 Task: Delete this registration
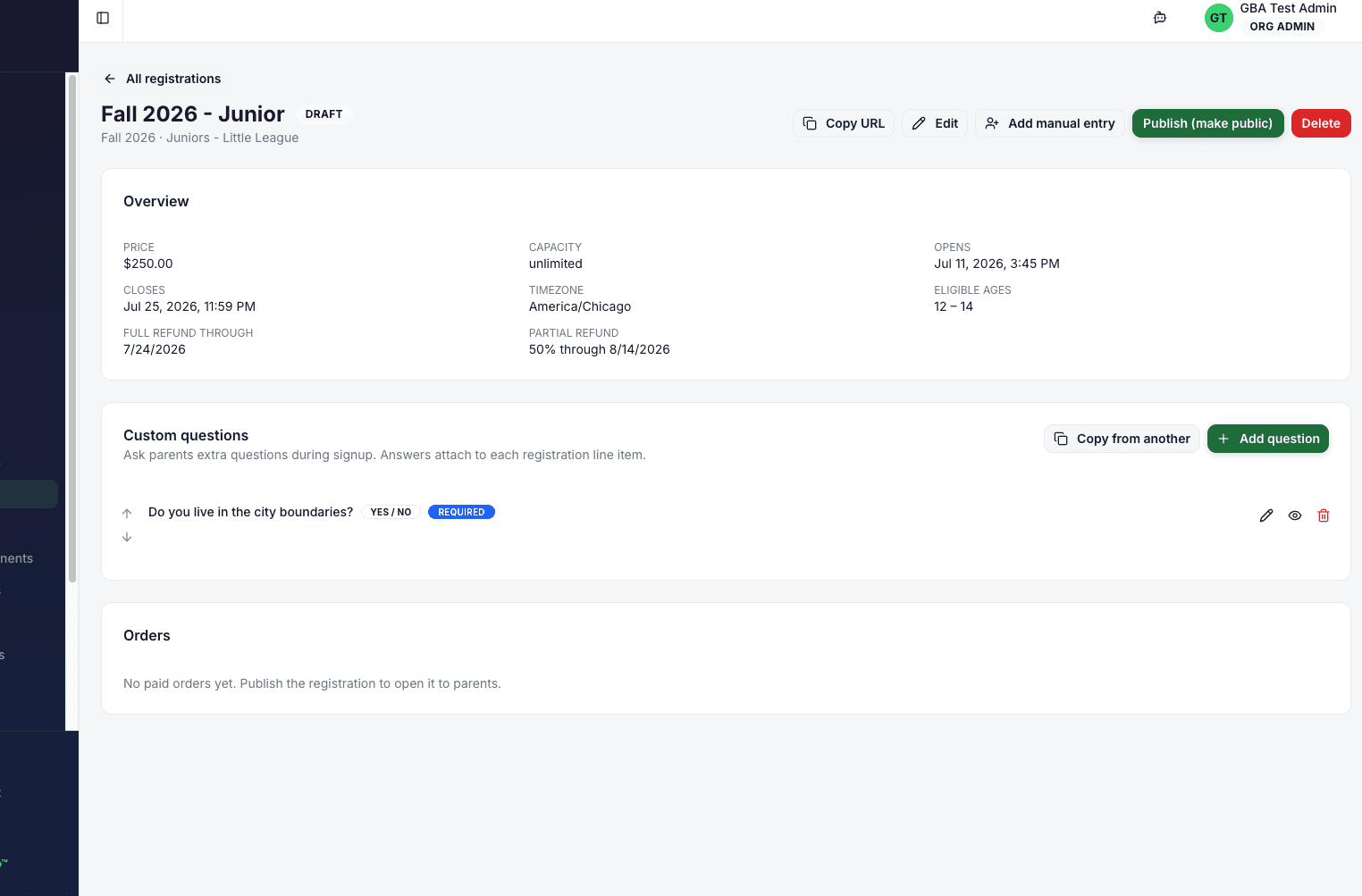1321,123
